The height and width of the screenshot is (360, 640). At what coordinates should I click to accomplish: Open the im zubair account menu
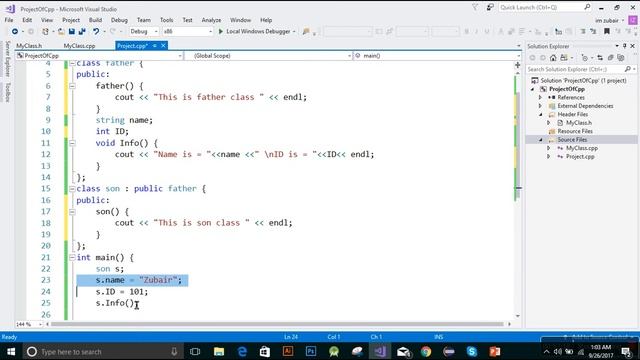[x=609, y=20]
